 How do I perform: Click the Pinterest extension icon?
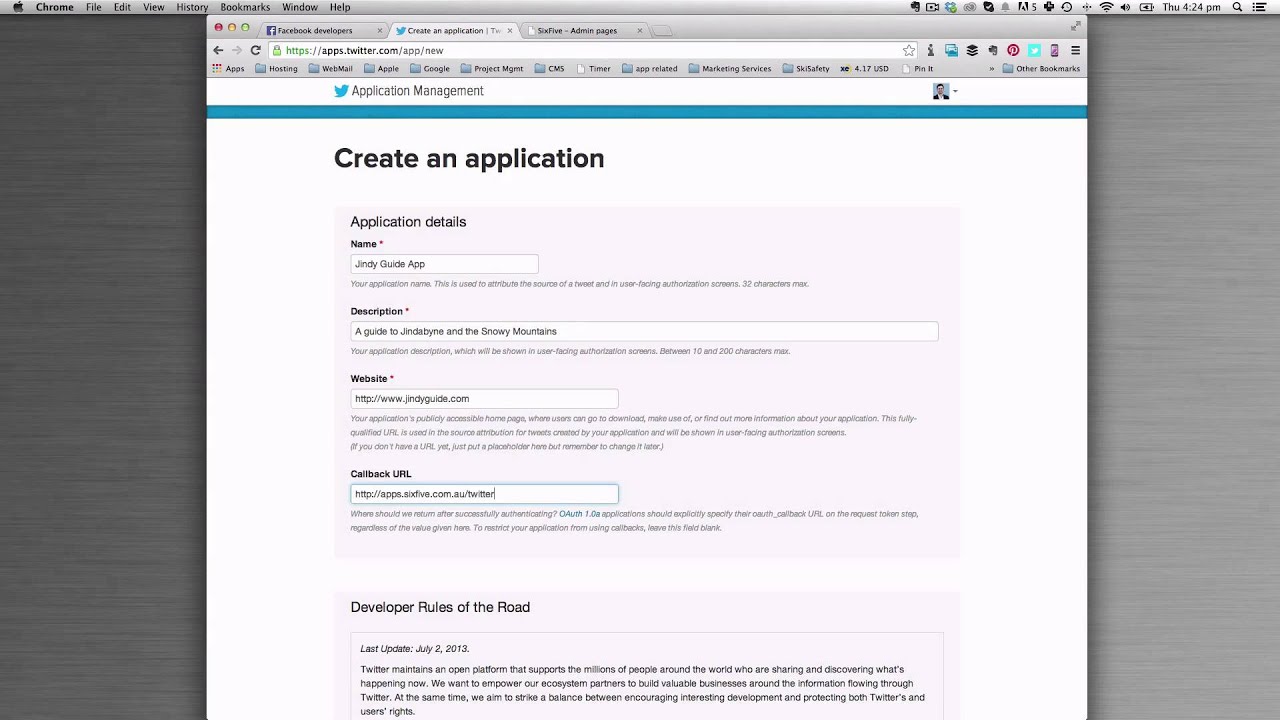tap(1013, 50)
